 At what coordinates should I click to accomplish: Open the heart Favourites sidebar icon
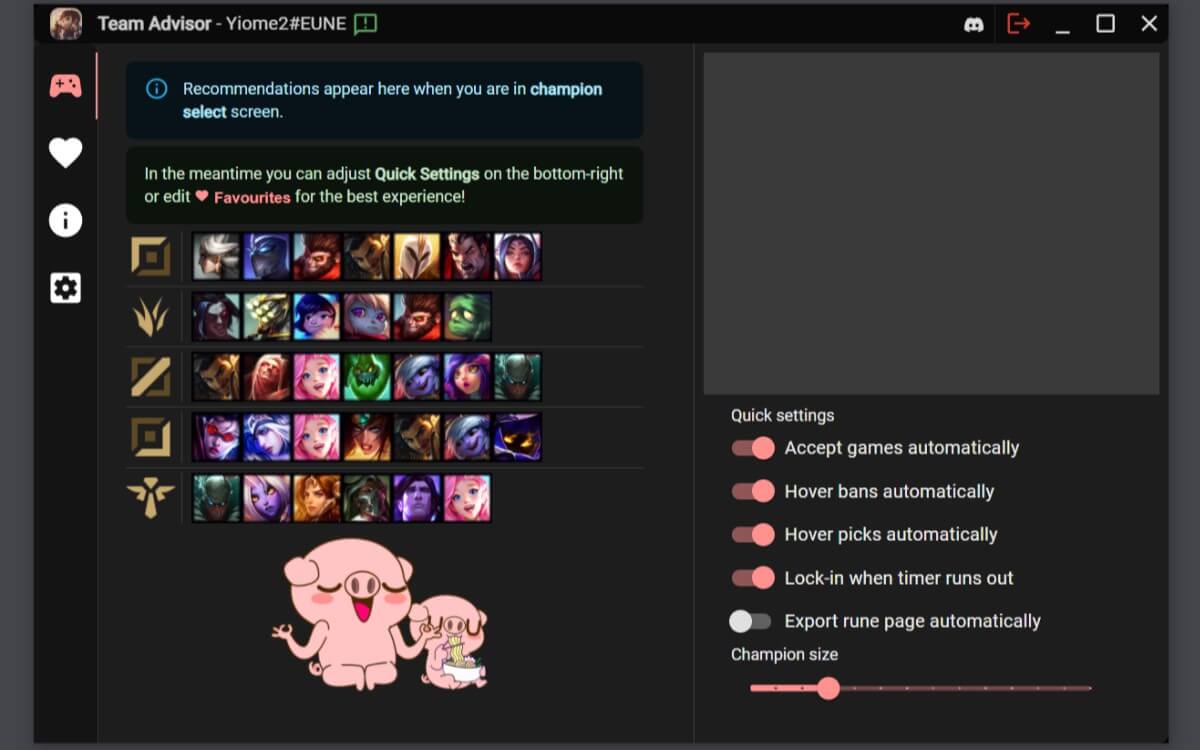66,153
